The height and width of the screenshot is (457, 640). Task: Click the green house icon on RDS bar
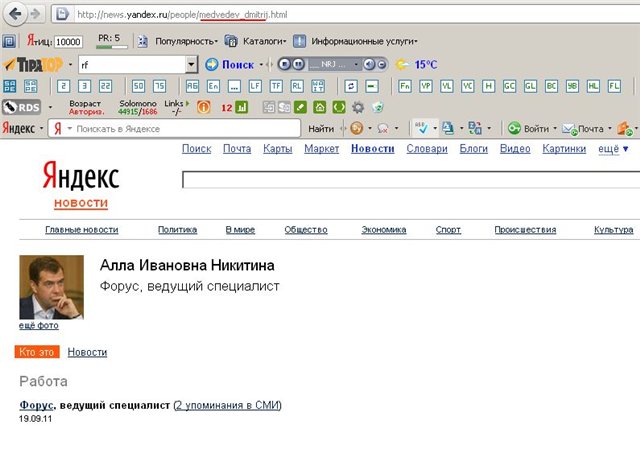(320, 107)
